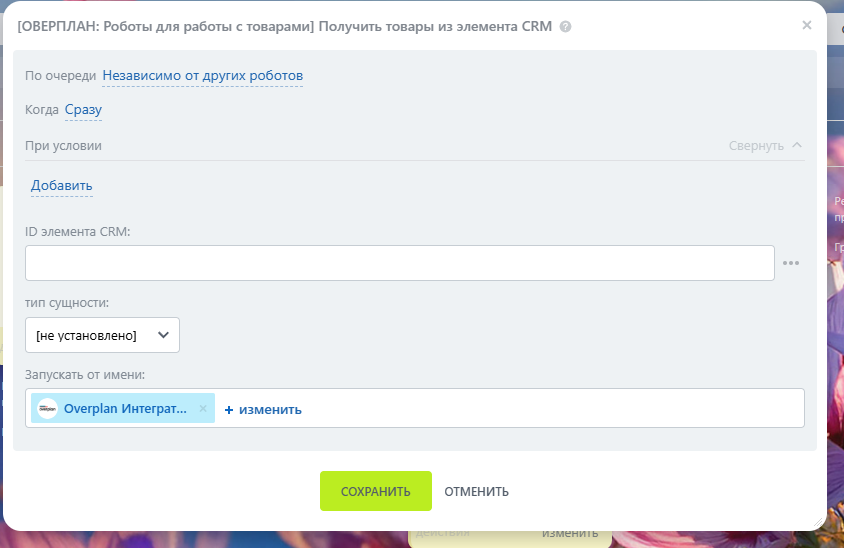Click the Overplan avatar logo icon
844x548 pixels.
(48, 409)
